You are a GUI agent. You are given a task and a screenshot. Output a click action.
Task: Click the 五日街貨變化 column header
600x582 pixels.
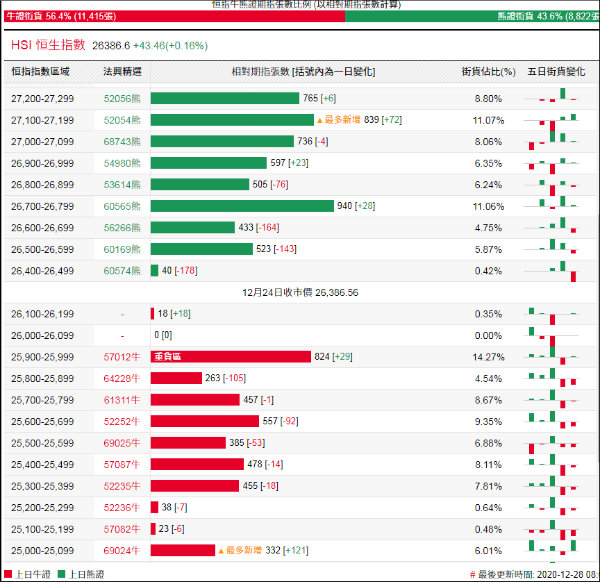[556, 72]
